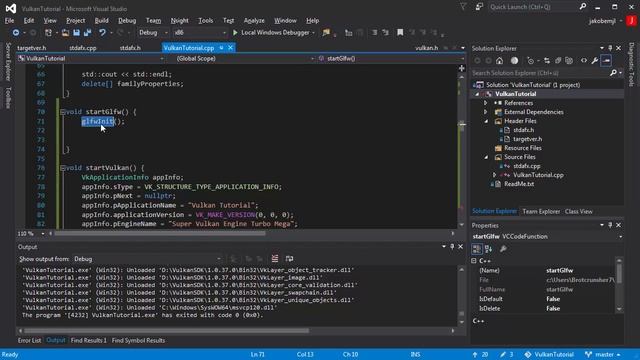Click the Save All toolbar icon

coord(87,33)
